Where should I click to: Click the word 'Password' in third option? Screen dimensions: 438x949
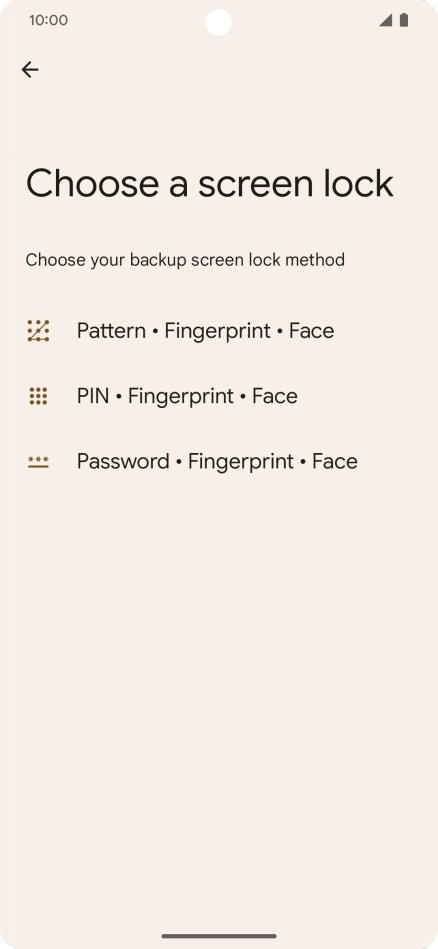(123, 462)
